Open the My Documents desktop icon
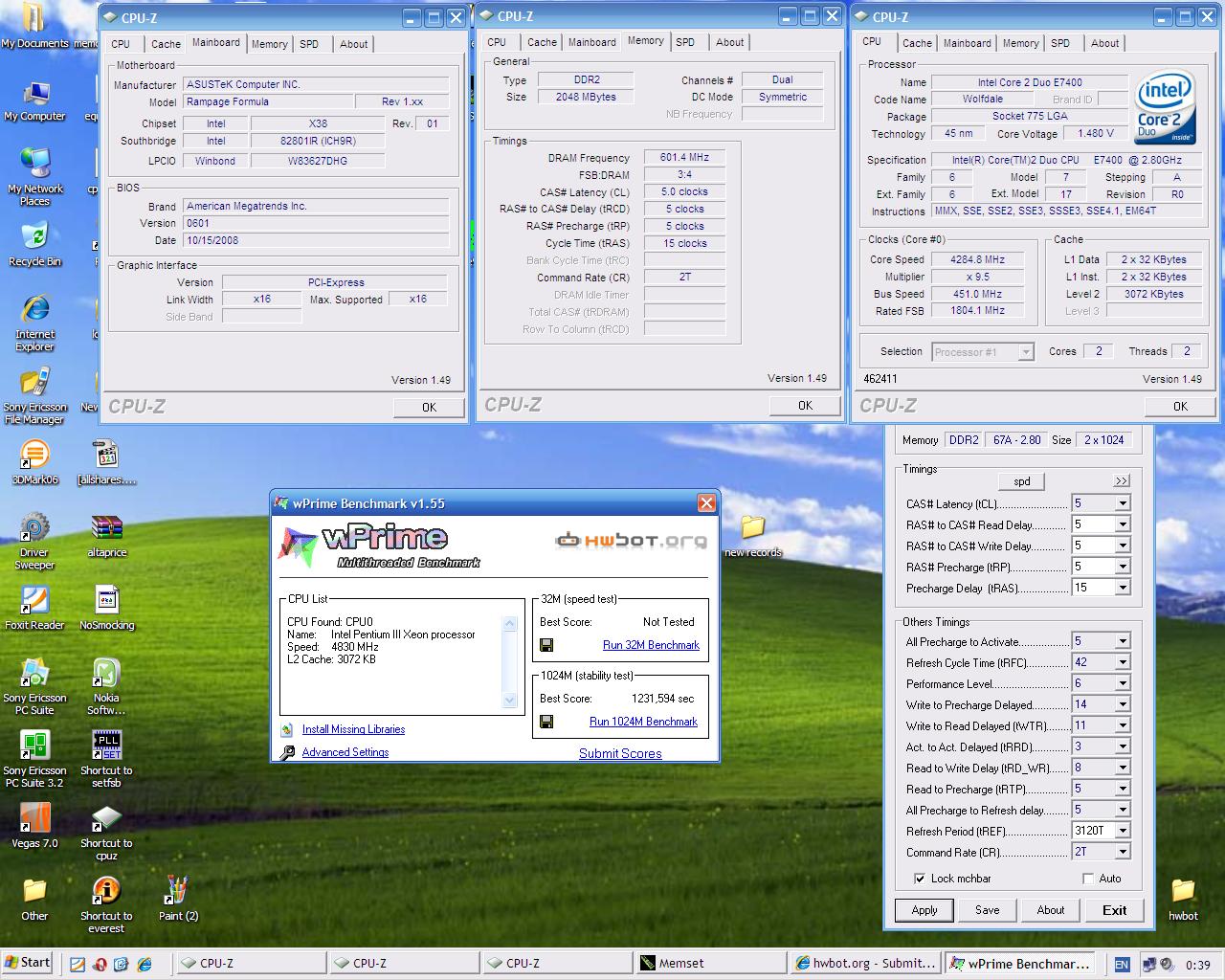This screenshot has width=1225, height=980. click(x=34, y=26)
